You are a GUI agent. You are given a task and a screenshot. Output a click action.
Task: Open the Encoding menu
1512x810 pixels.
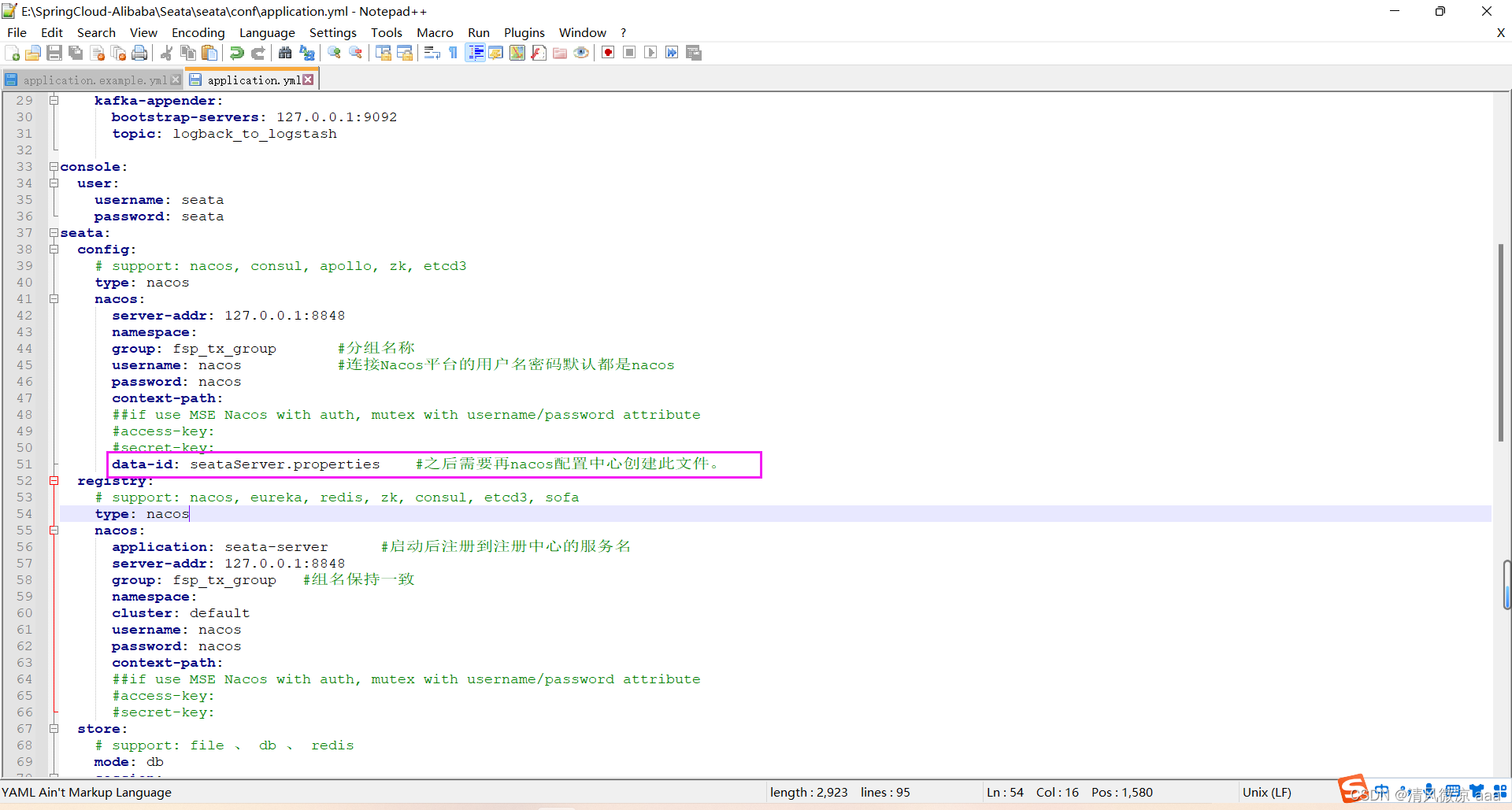(x=198, y=32)
